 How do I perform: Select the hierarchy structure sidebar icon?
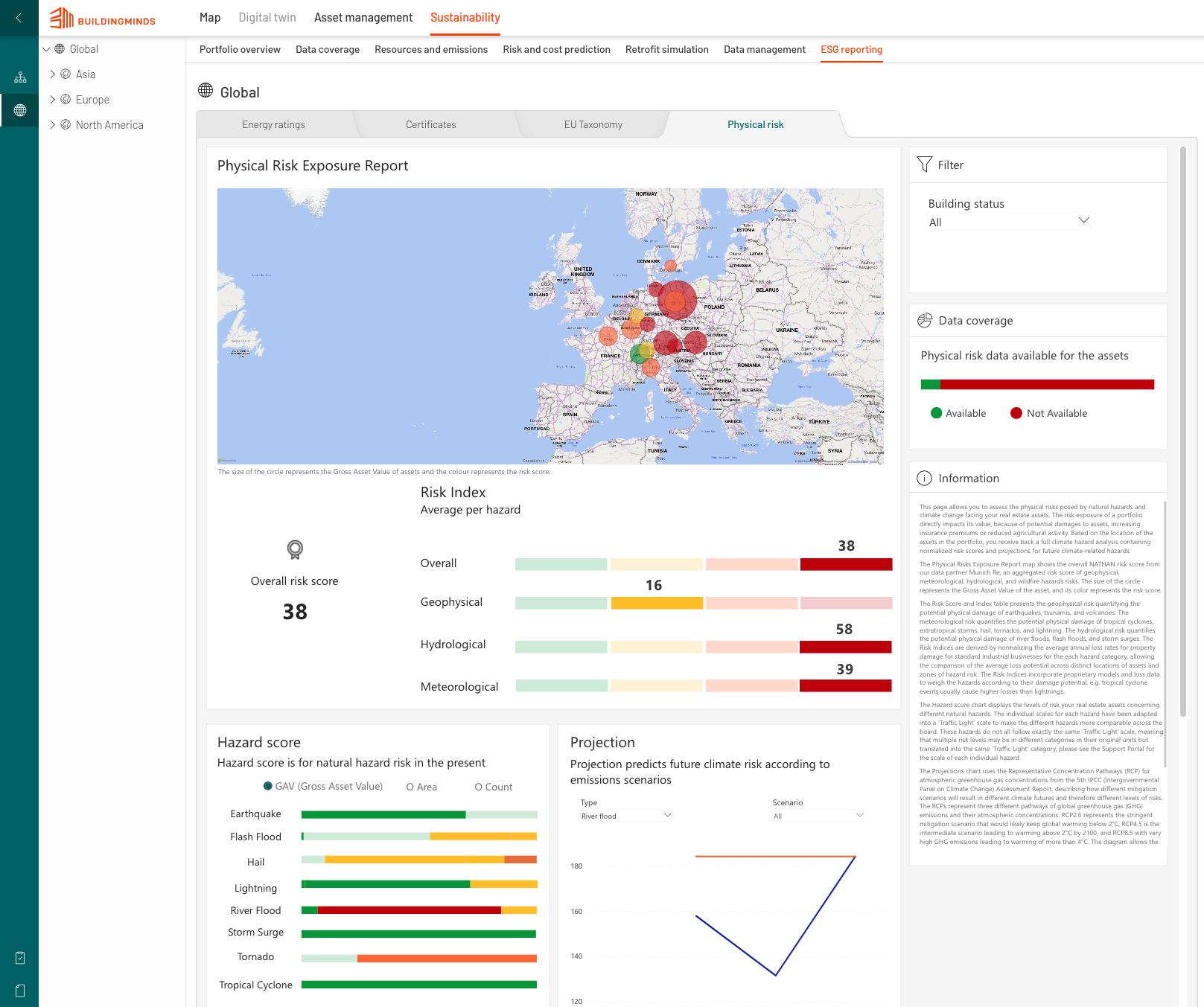20,77
